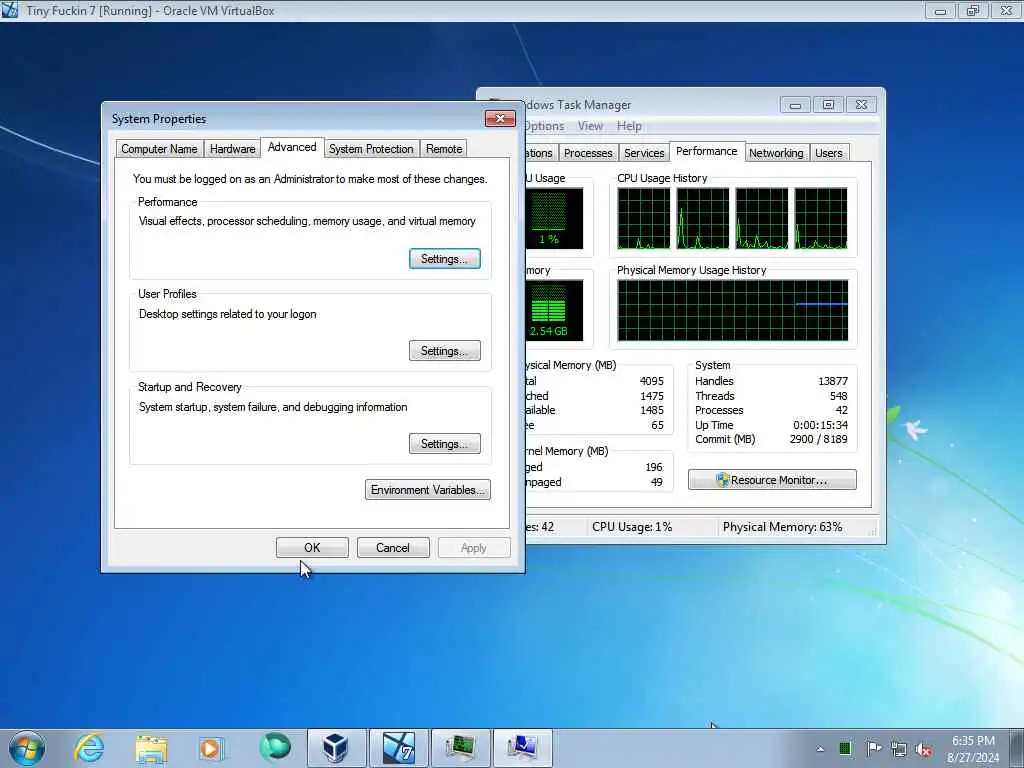Open the Windows Start menu orb
1024x768 pixels.
pos(27,748)
